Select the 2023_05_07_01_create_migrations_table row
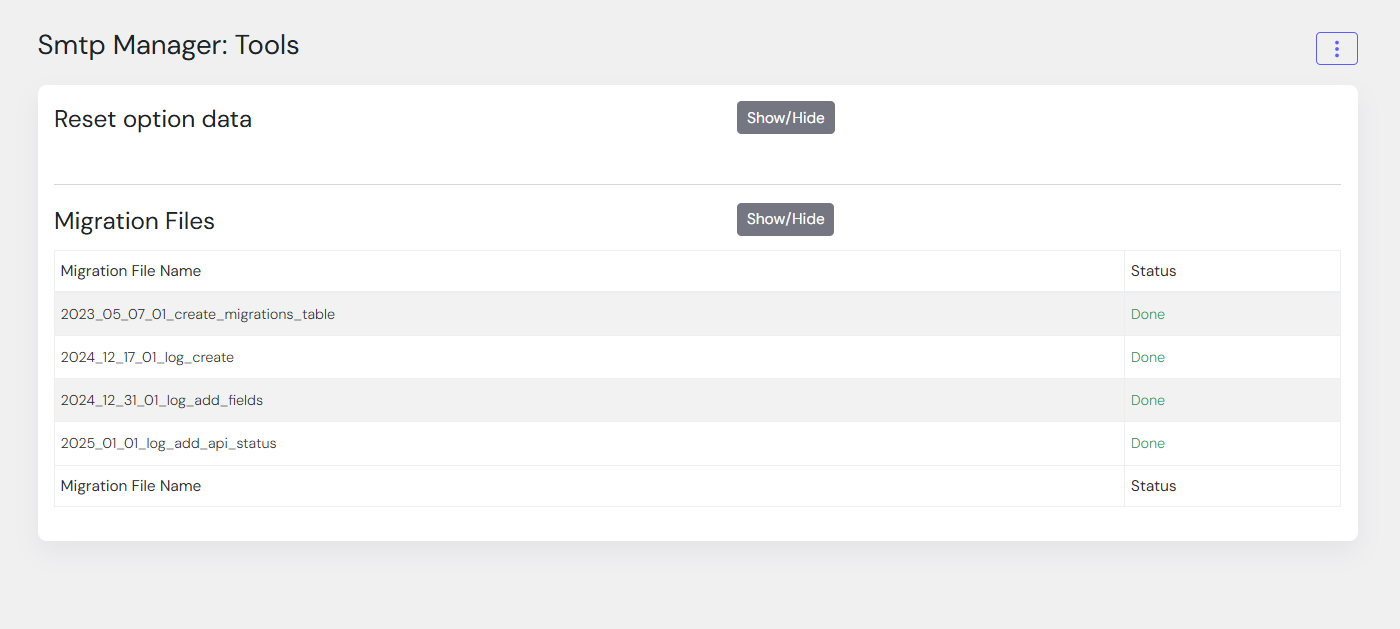Screen dimensions: 1400x629 click(x=198, y=314)
